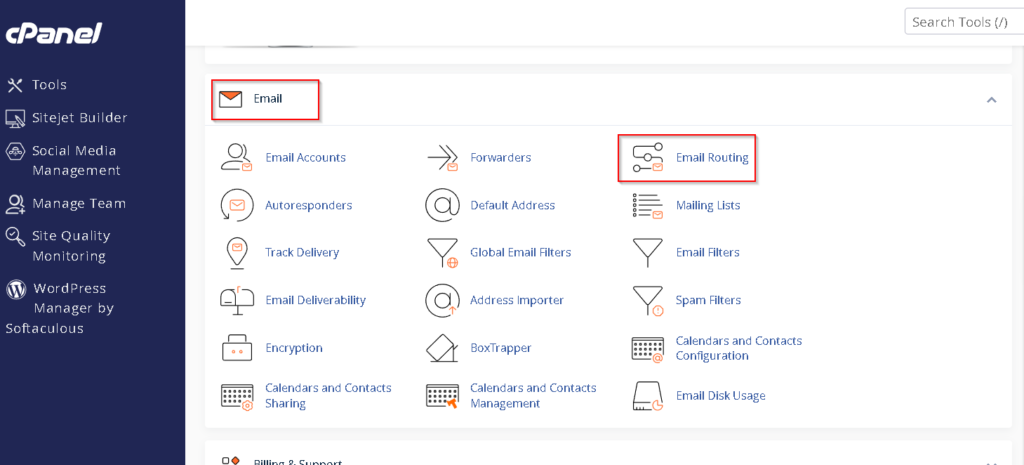The height and width of the screenshot is (465, 1024).
Task: Click the Email Filters funnel icon
Action: pos(648,253)
